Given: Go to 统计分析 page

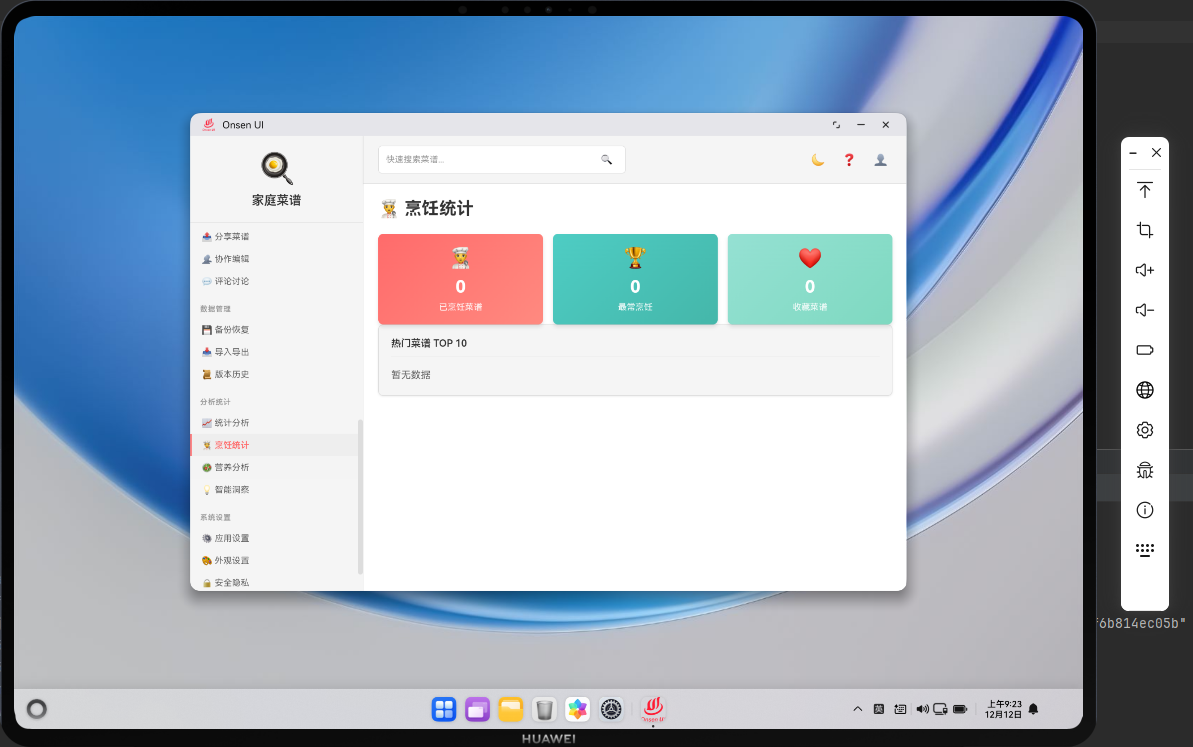Looking at the screenshot, I should [x=274, y=423].
